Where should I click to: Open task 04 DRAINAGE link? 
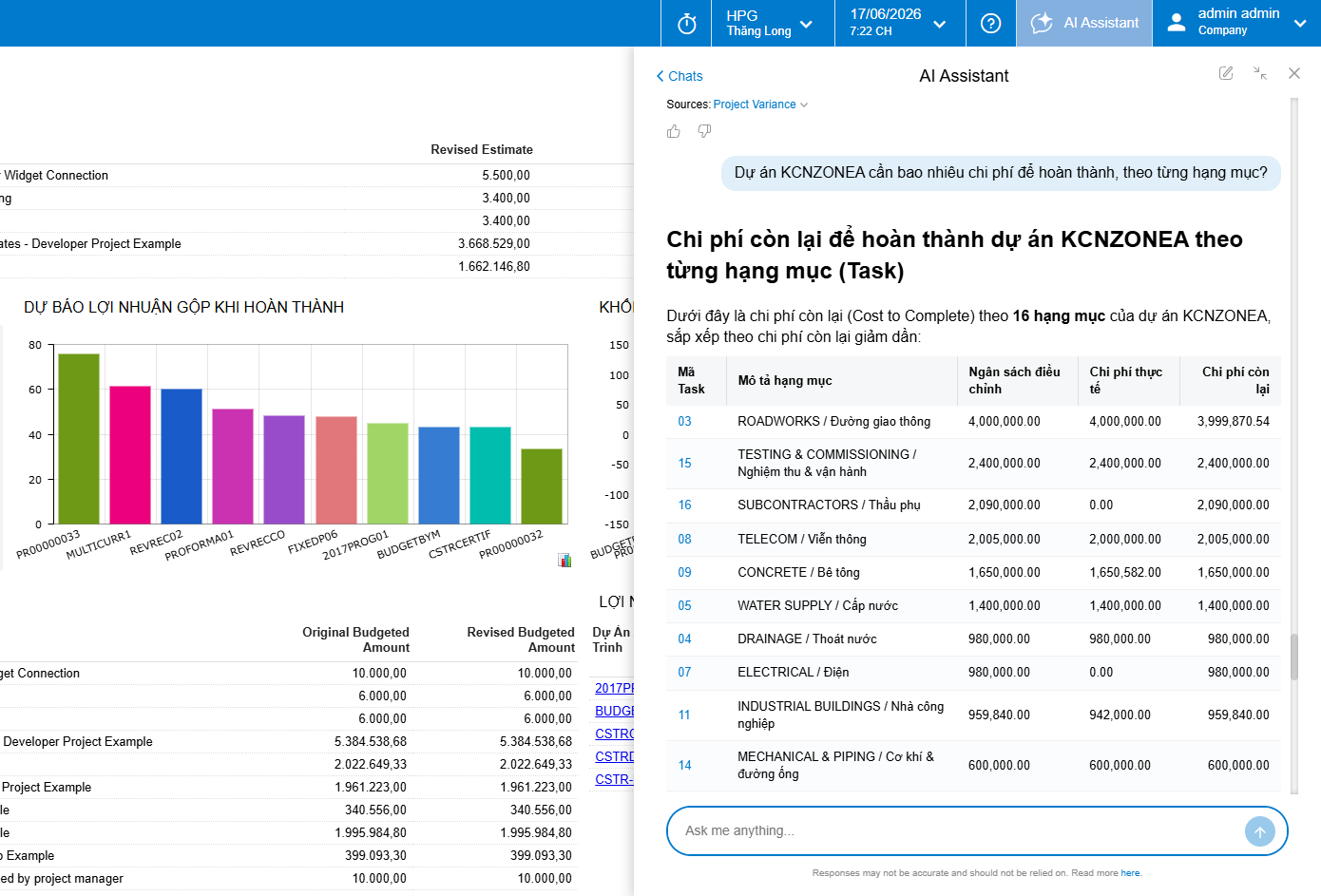pos(684,639)
